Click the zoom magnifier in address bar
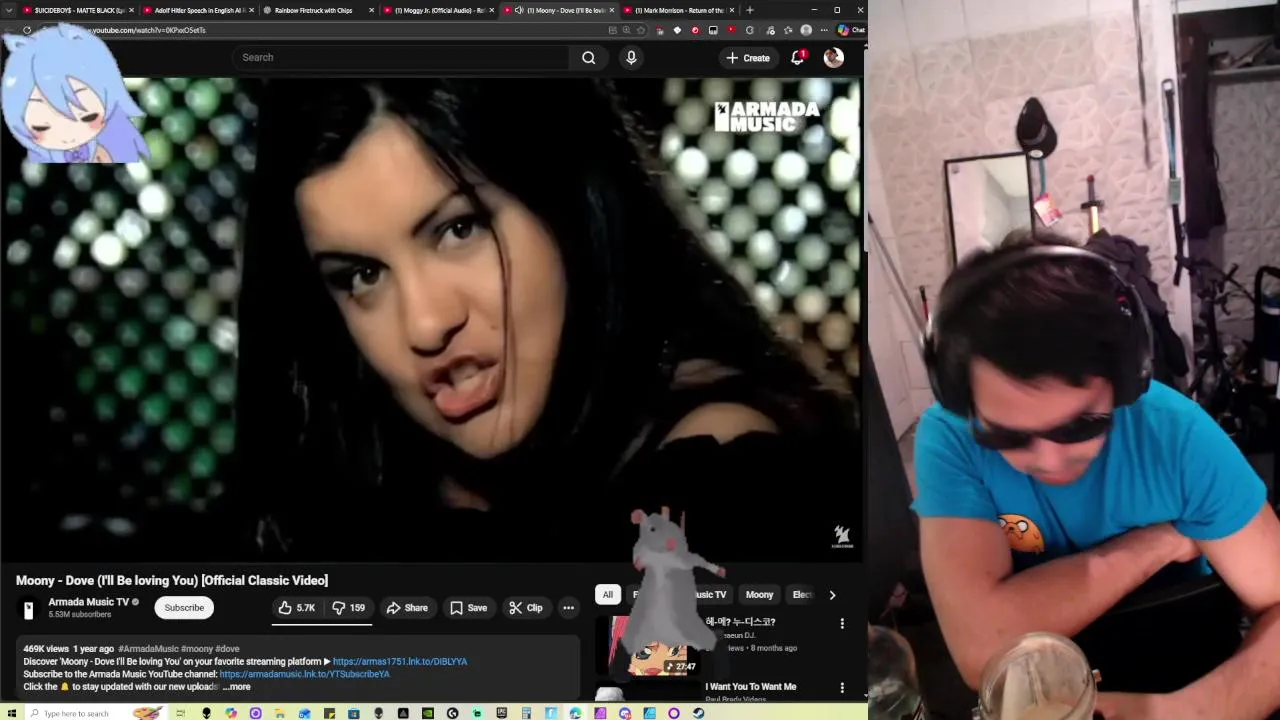 tap(627, 30)
